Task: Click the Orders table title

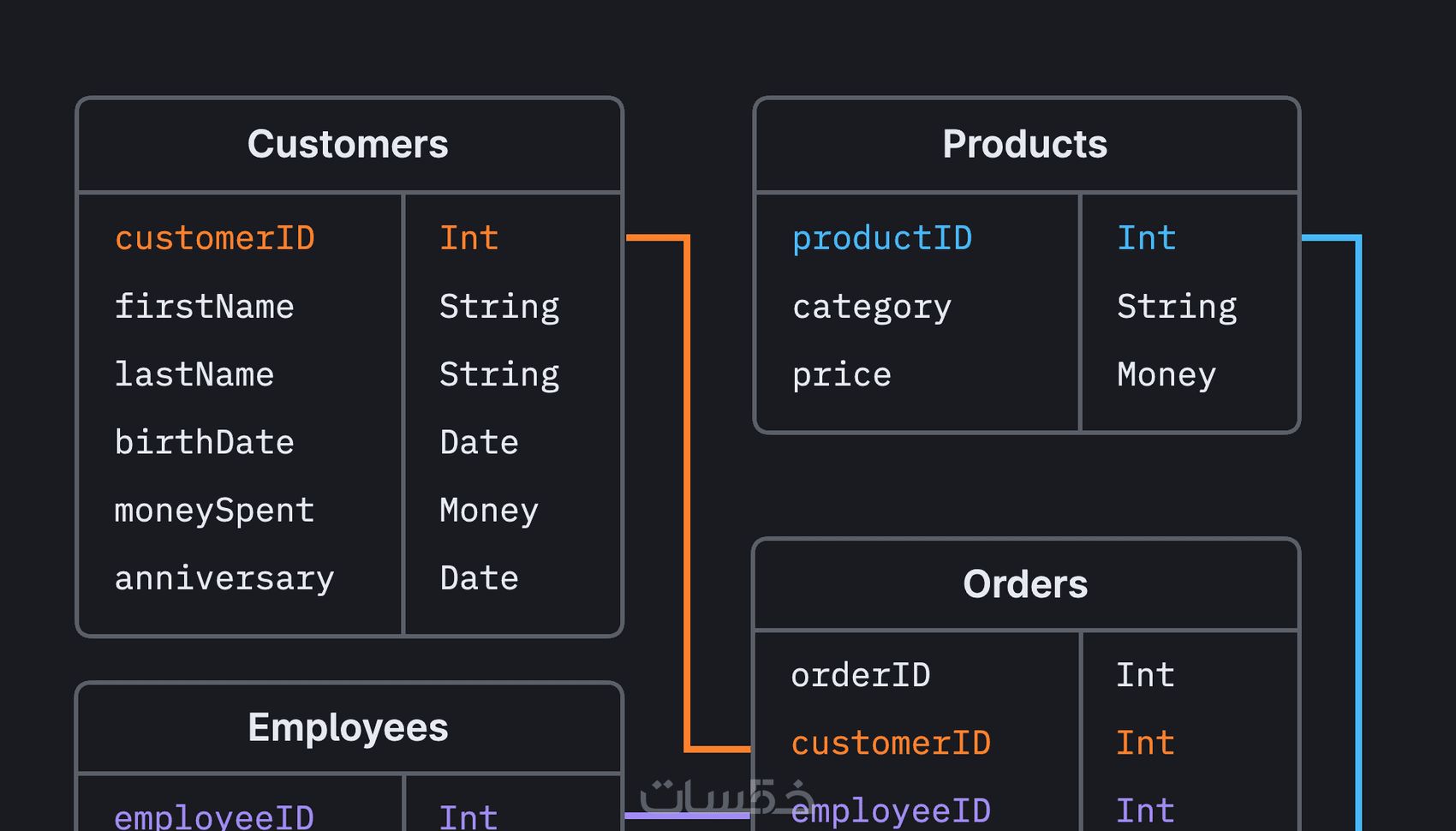Action: click(1024, 584)
